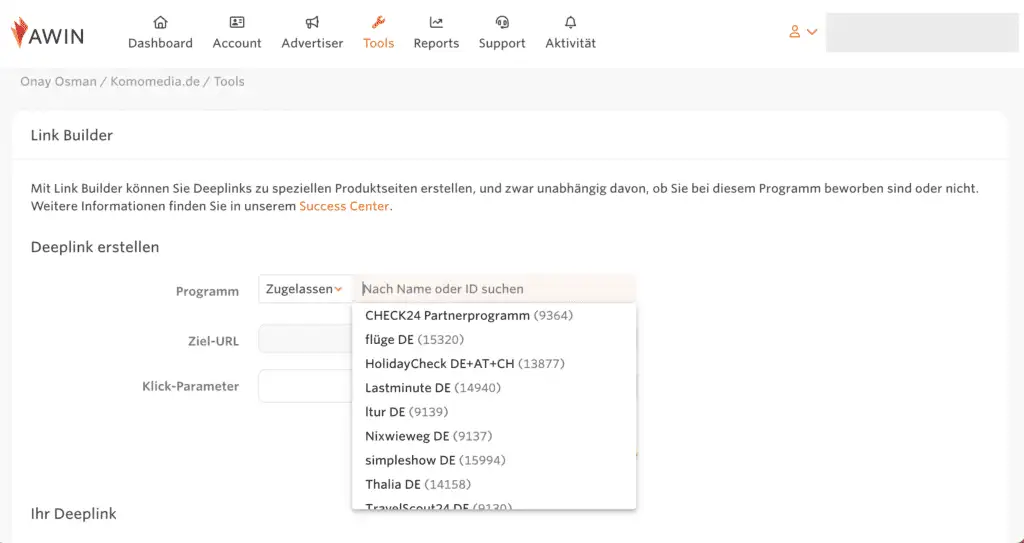Click the Programm field label
Viewport: 1024px width, 543px height.
(x=207, y=291)
